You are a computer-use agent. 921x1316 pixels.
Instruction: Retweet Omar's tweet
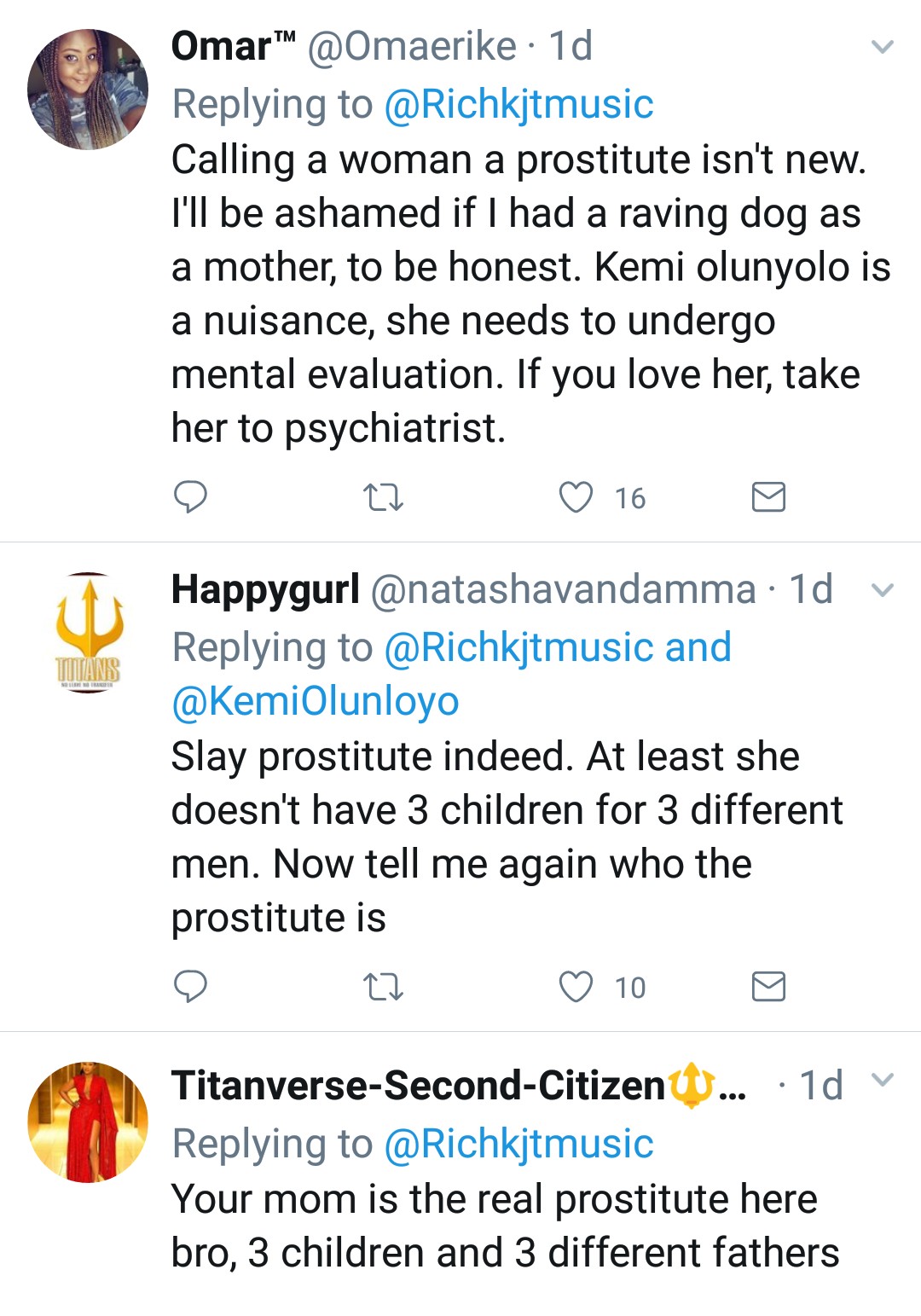coord(383,496)
